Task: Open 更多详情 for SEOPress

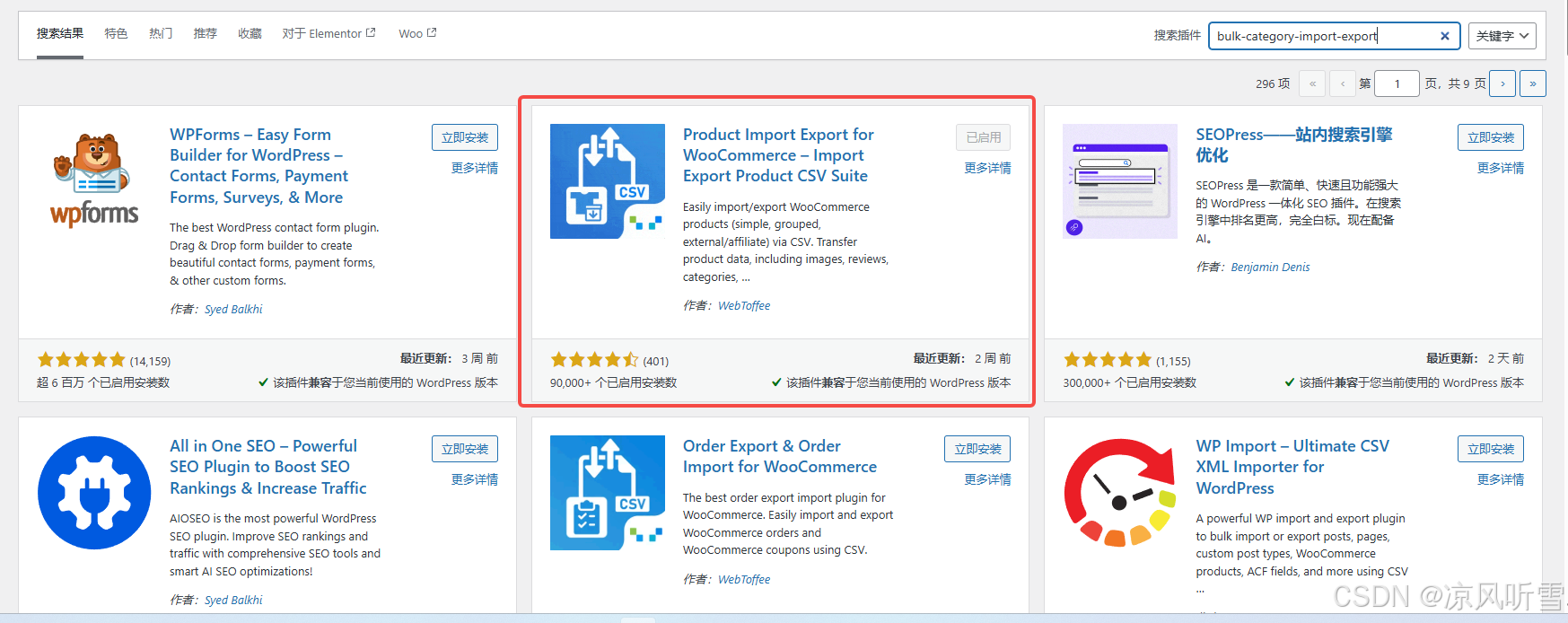Action: coord(1501,168)
